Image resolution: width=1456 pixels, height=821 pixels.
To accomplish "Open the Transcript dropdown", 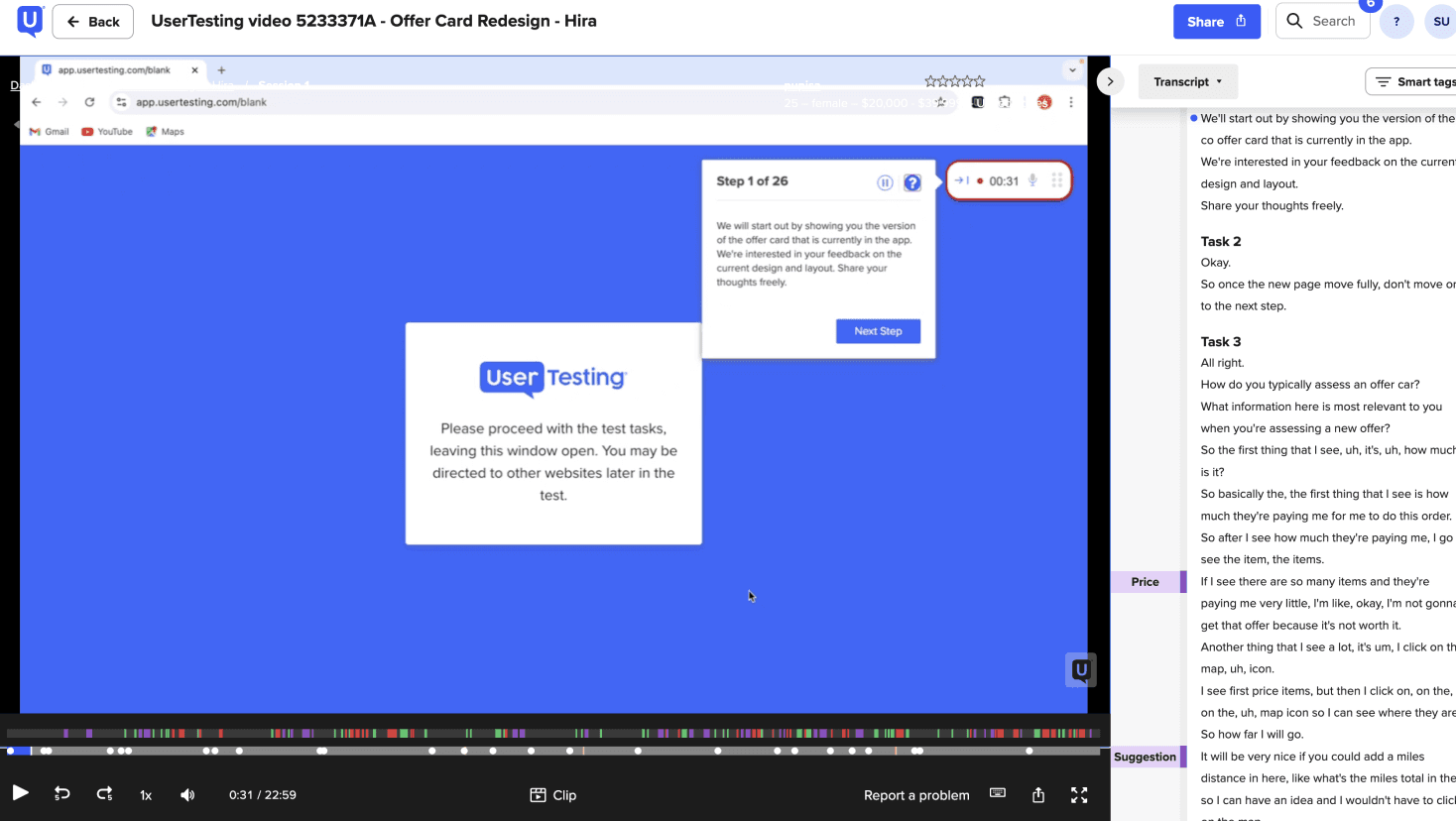I will (x=1187, y=81).
